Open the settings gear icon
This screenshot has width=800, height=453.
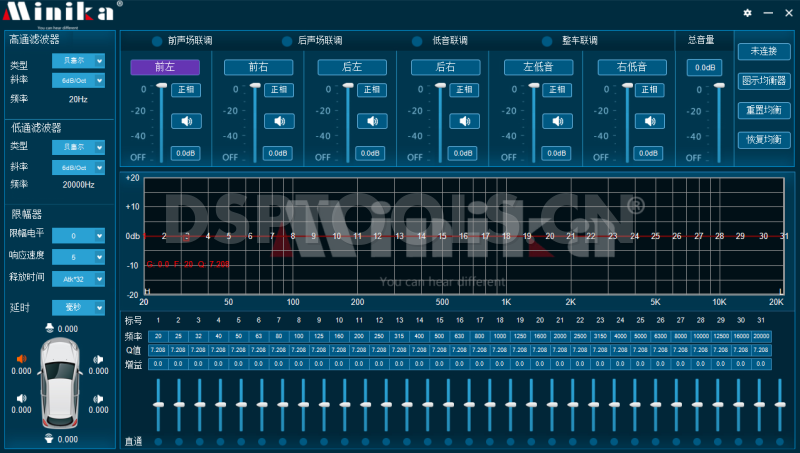pyautogui.click(x=747, y=13)
